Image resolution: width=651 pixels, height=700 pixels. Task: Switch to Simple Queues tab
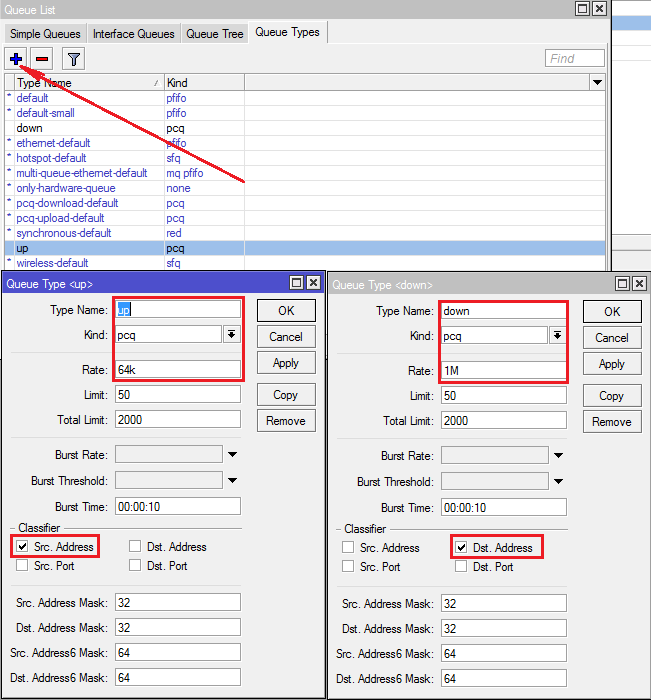point(45,34)
